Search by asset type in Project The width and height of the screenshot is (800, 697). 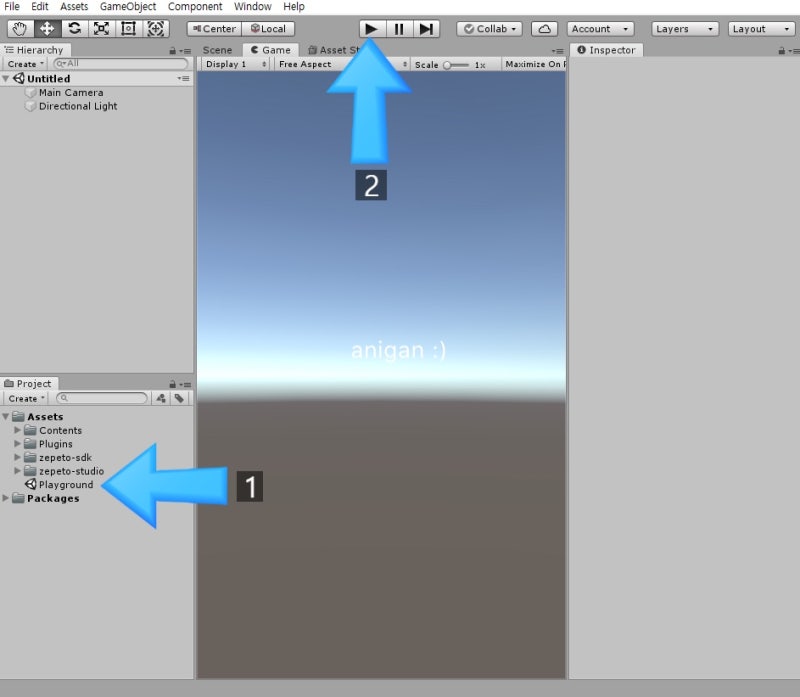pos(161,399)
